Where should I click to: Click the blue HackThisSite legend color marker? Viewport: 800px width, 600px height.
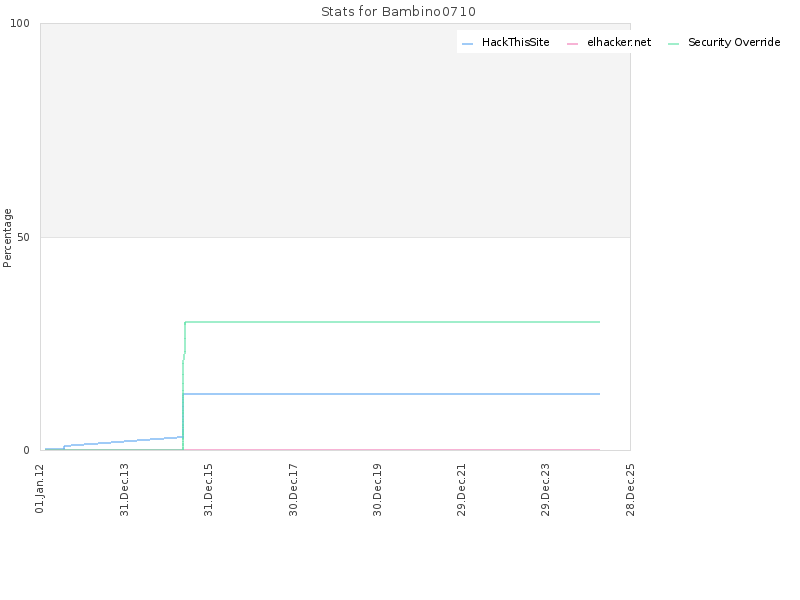click(467, 44)
